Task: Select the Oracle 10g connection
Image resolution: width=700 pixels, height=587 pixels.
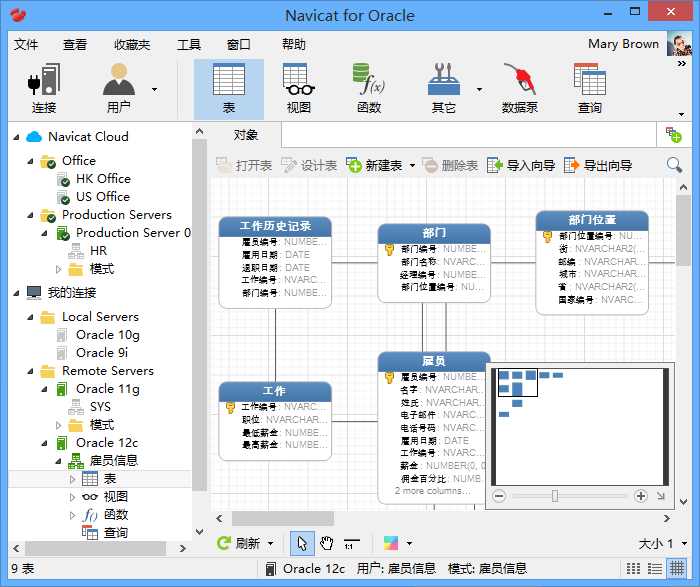Action: click(108, 335)
